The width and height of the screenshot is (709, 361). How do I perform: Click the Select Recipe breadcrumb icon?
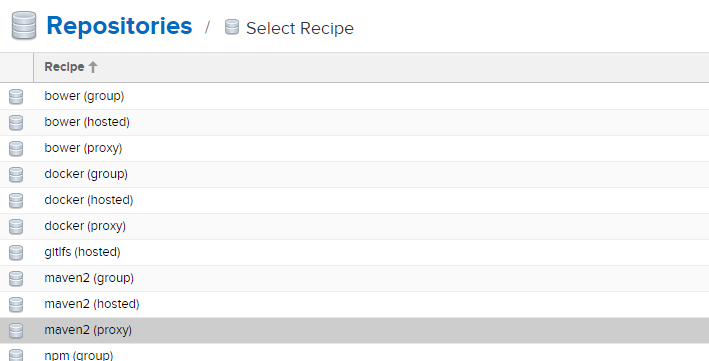click(232, 27)
